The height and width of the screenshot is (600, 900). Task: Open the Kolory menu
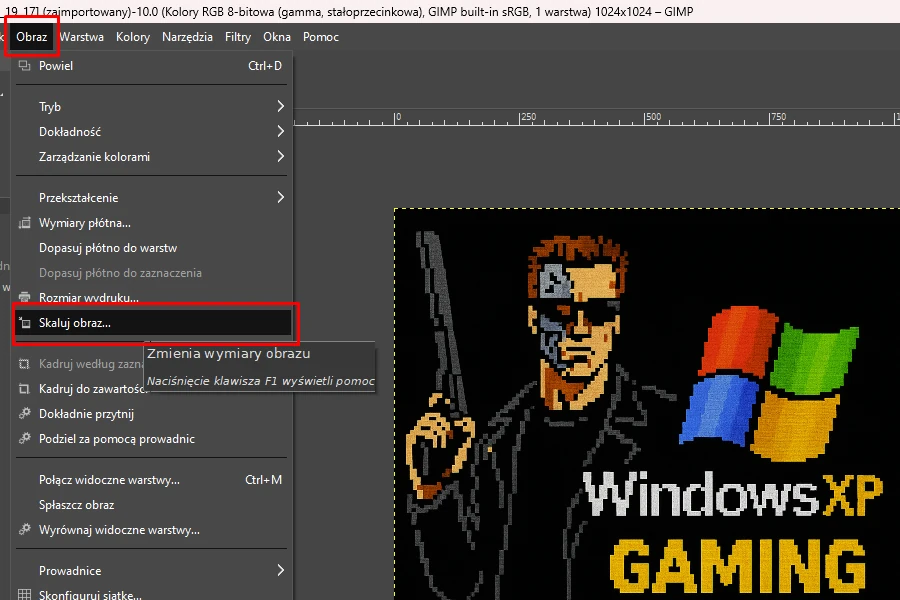133,37
